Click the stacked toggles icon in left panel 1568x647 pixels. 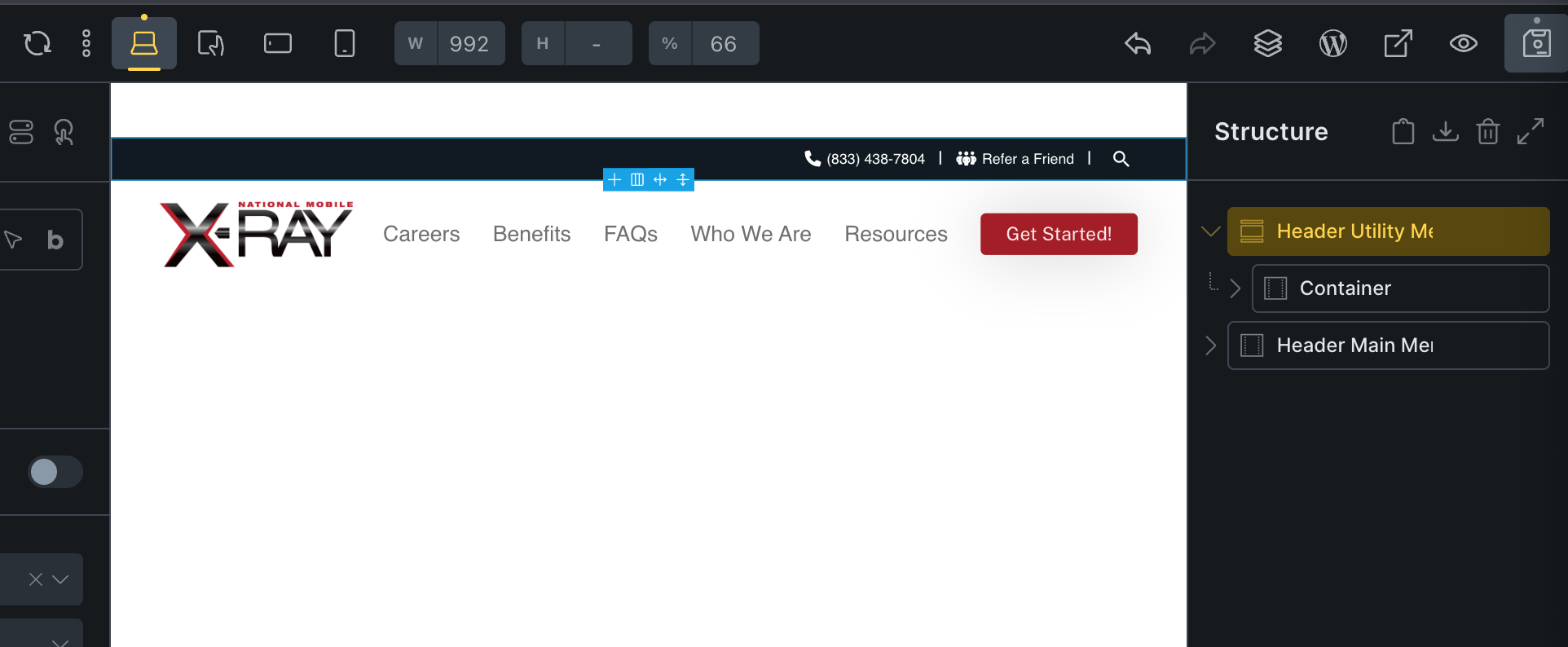pos(21,132)
